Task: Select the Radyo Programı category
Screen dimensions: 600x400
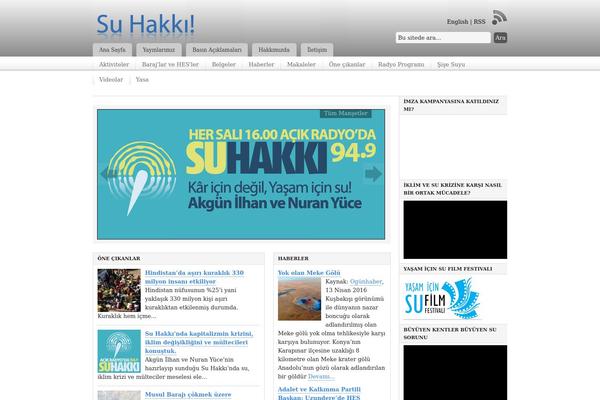Action: [401, 64]
